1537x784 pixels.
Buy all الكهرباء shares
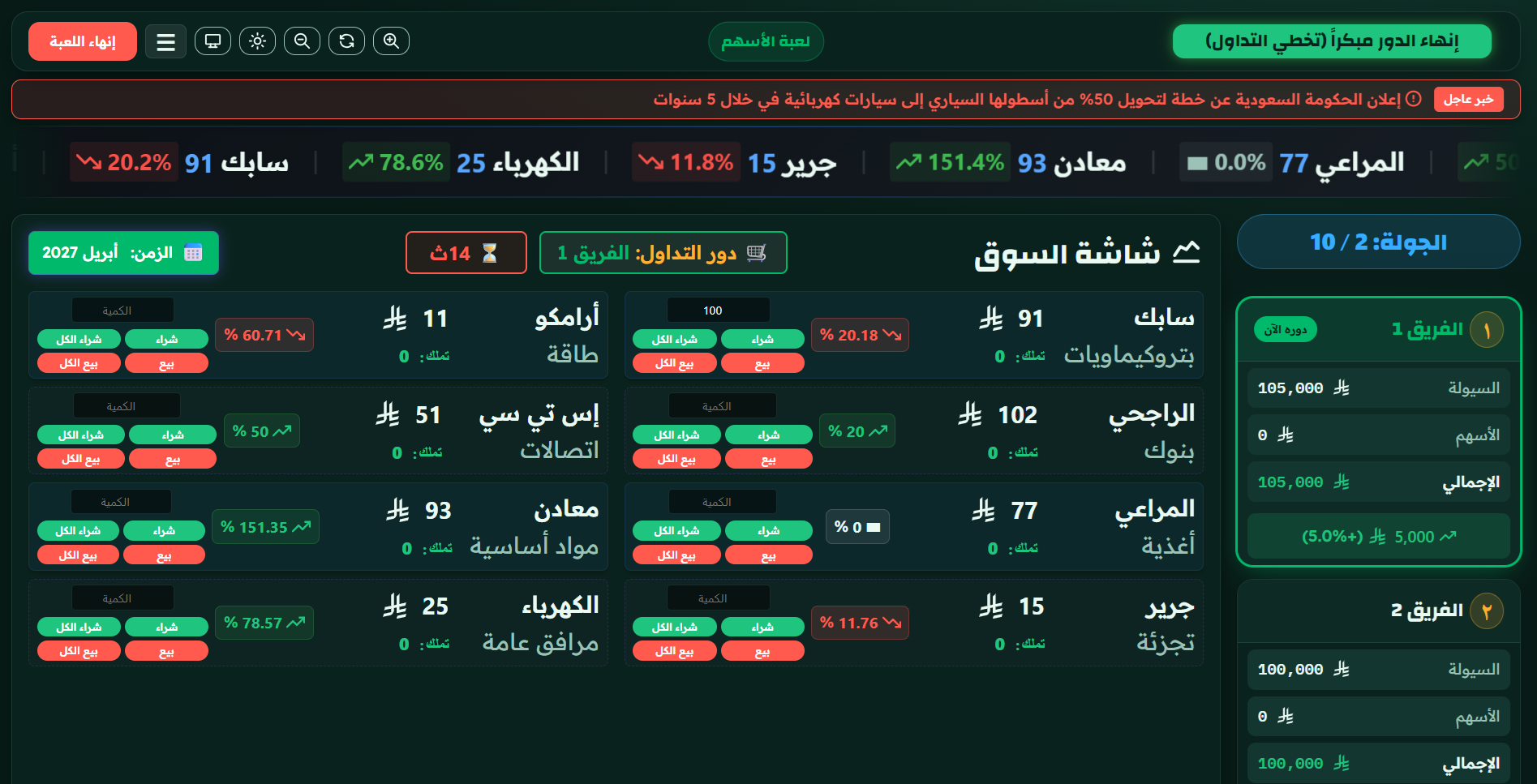coord(79,627)
